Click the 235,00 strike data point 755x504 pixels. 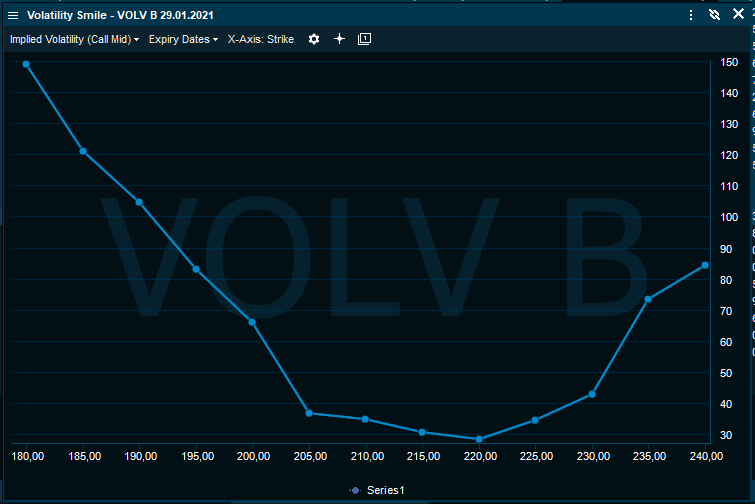pyautogui.click(x=648, y=299)
